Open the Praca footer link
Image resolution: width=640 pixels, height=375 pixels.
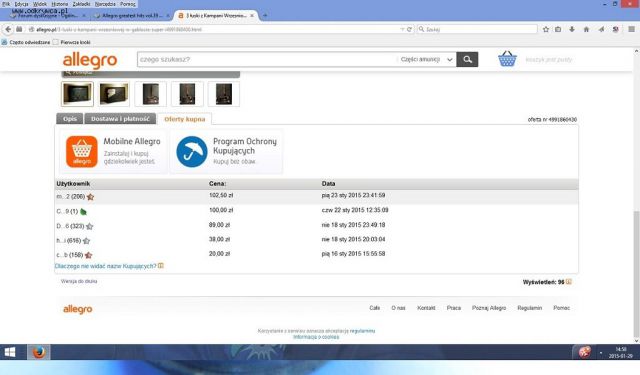point(454,308)
